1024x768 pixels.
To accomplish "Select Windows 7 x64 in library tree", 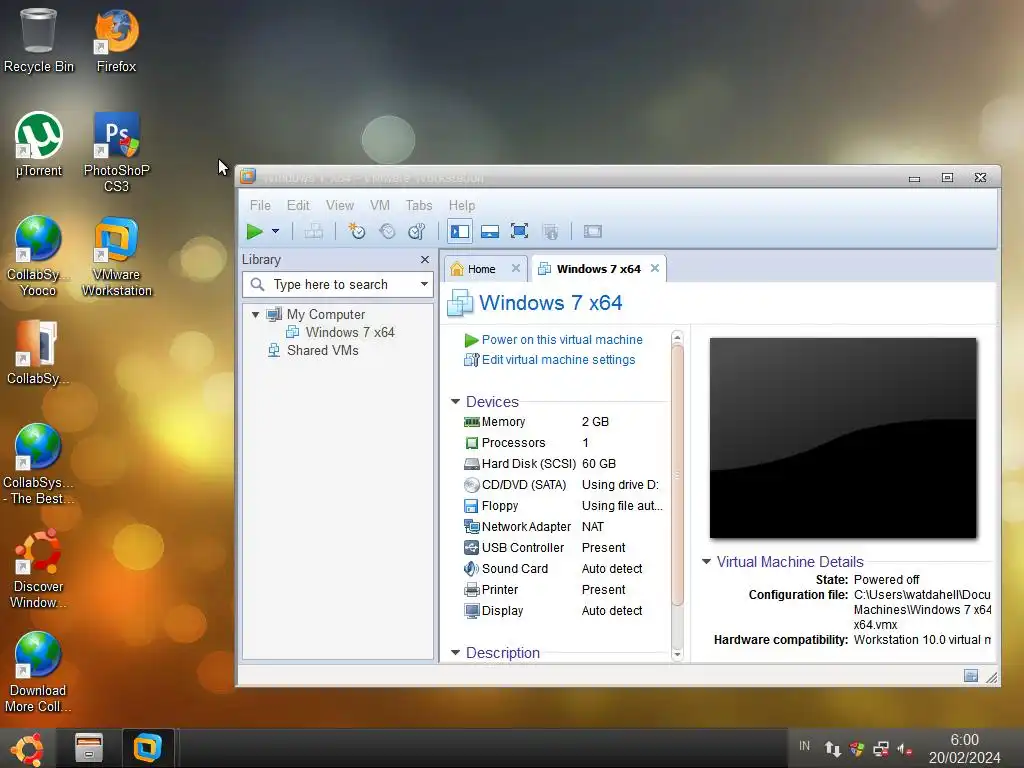I will coord(350,332).
